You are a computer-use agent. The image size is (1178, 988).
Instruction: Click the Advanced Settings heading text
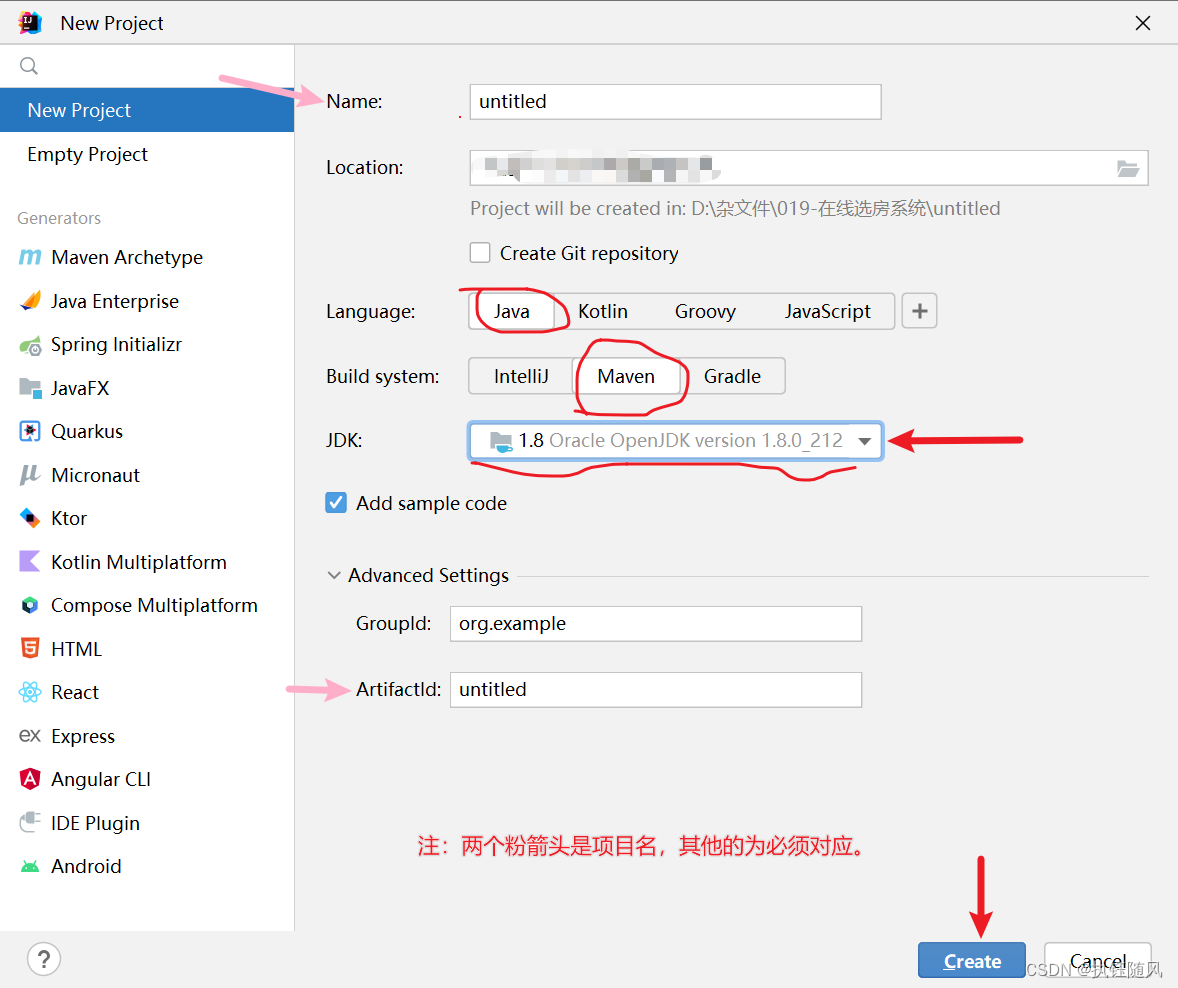(428, 576)
